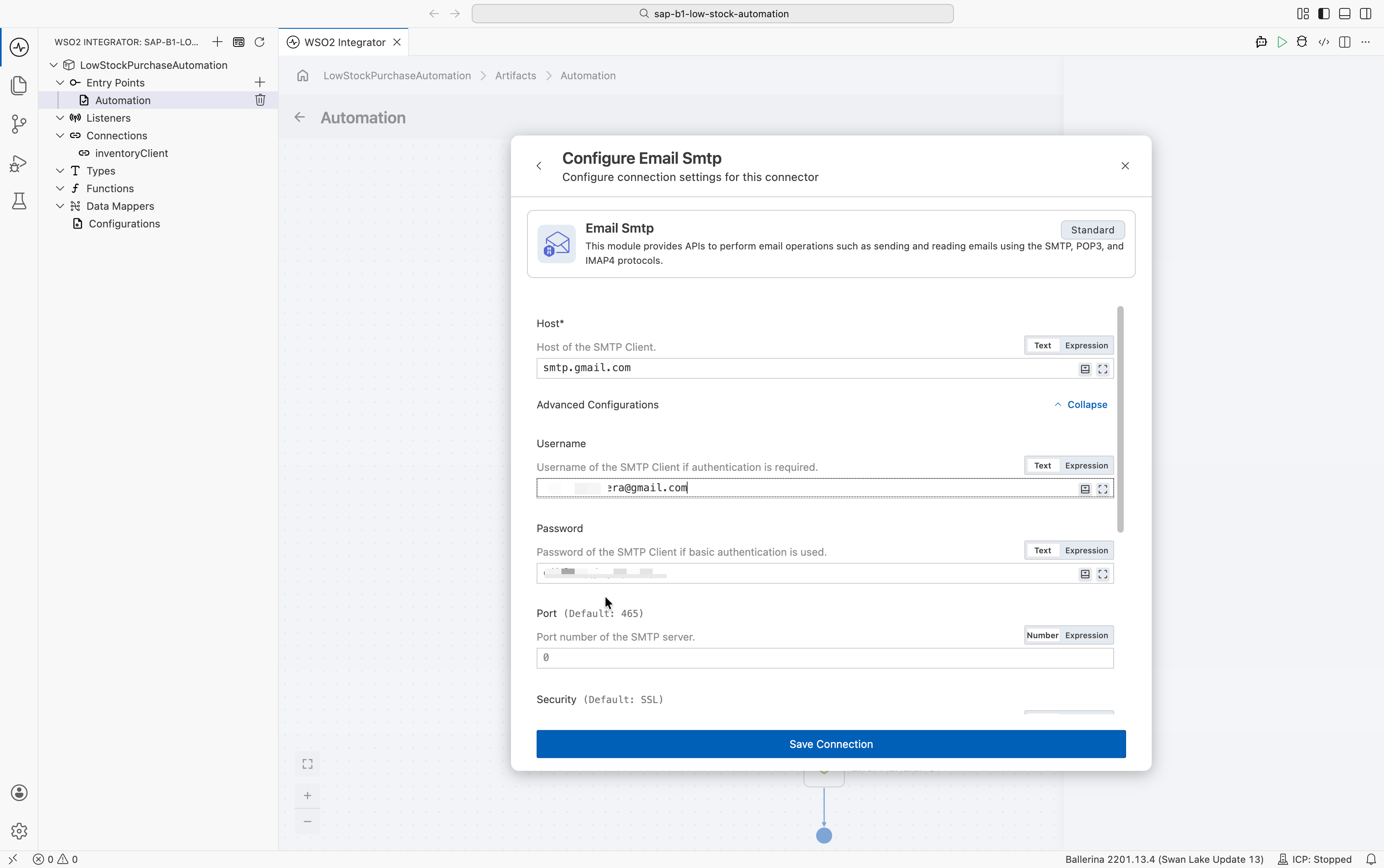This screenshot has height=868, width=1384.
Task: Expand the Username field editor
Action: pos(1103,489)
